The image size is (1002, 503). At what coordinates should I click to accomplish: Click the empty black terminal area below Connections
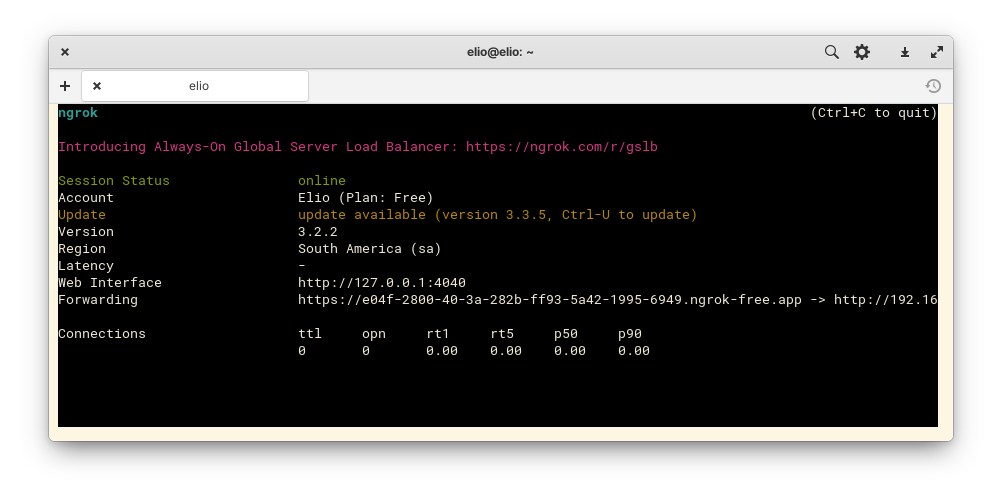tap(498, 393)
